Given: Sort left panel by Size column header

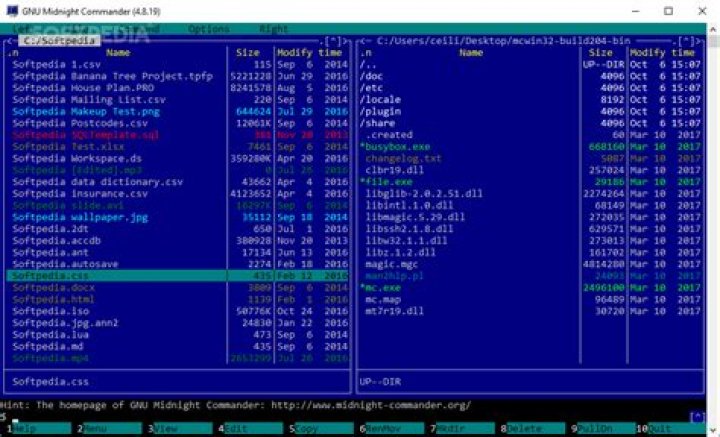Looking at the screenshot, I should pos(248,53).
